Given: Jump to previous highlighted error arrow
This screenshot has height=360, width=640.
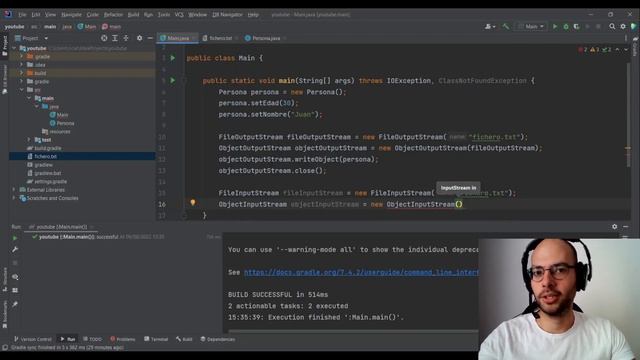Looking at the screenshot, I should 617,49.
